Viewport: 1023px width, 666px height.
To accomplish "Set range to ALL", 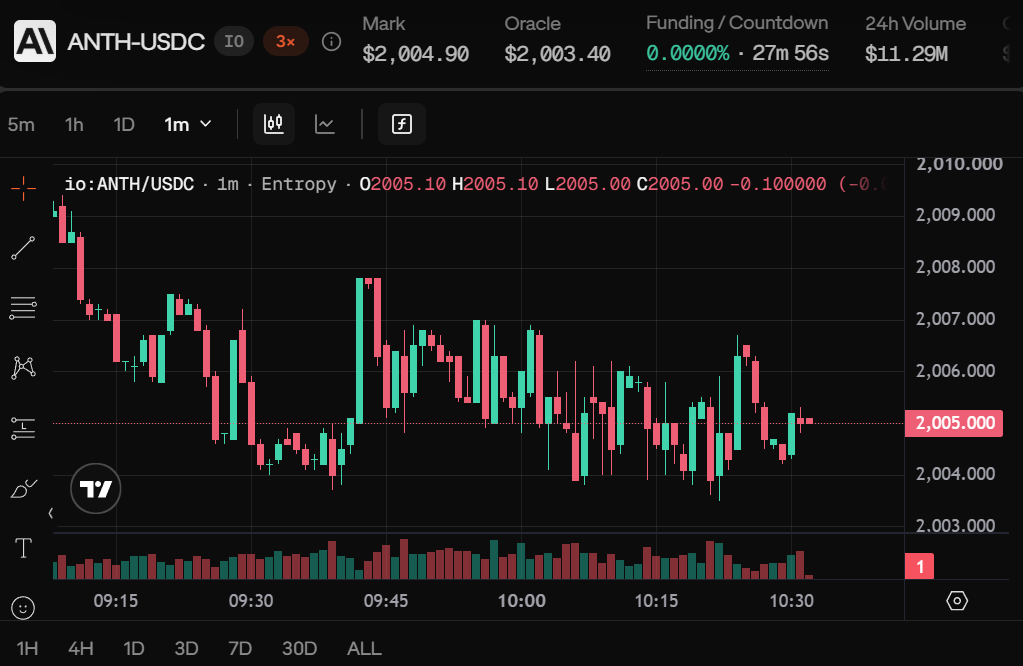I will pyautogui.click(x=364, y=648).
